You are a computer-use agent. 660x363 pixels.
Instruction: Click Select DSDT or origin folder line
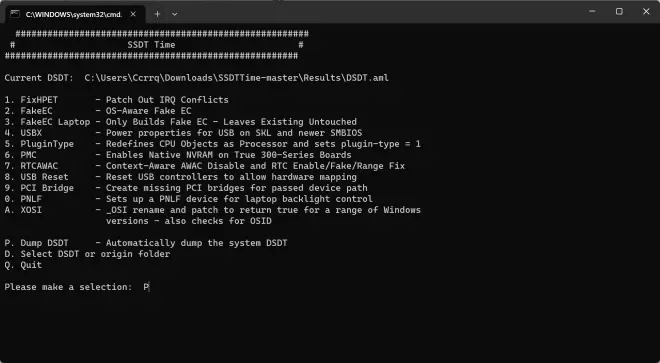tap(87, 254)
